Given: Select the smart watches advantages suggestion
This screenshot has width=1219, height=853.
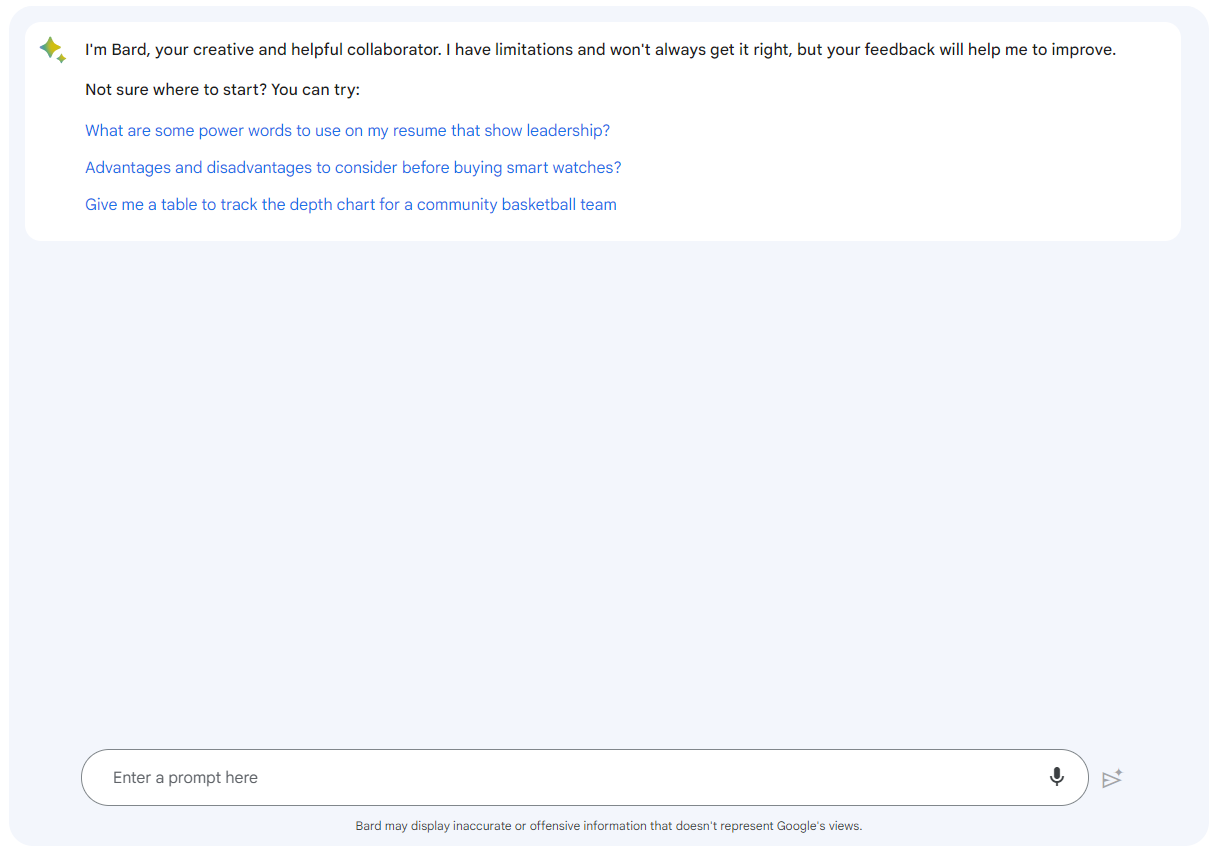Looking at the screenshot, I should click(353, 167).
